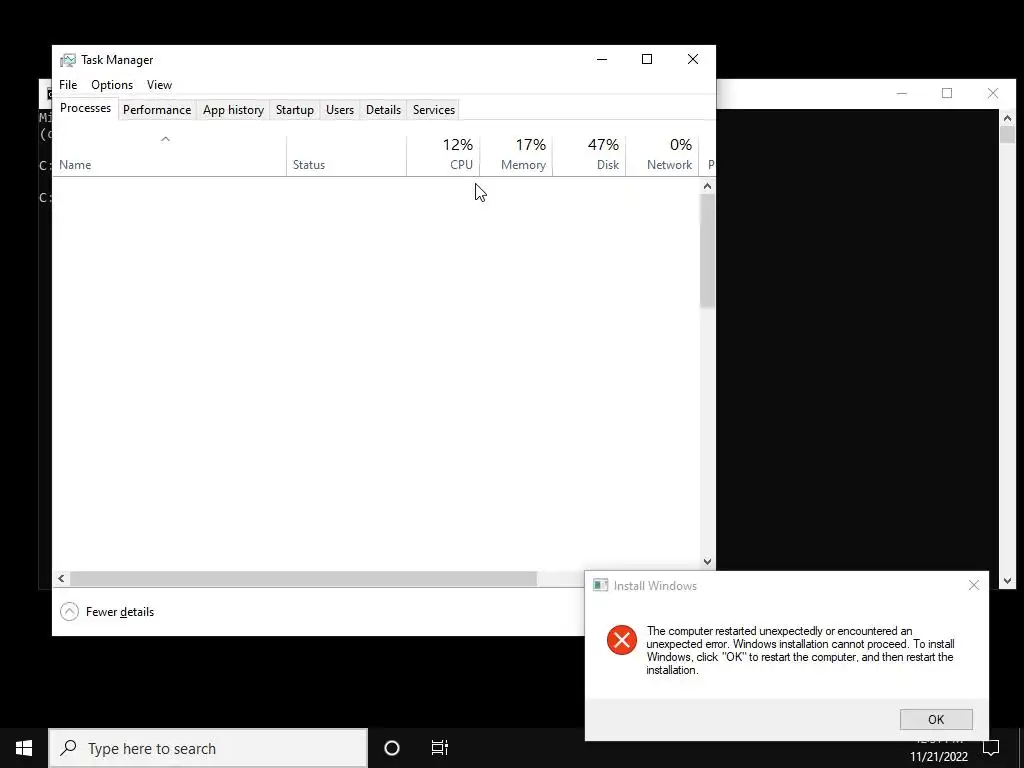Click the search magnifier icon in taskbar

pos(68,748)
